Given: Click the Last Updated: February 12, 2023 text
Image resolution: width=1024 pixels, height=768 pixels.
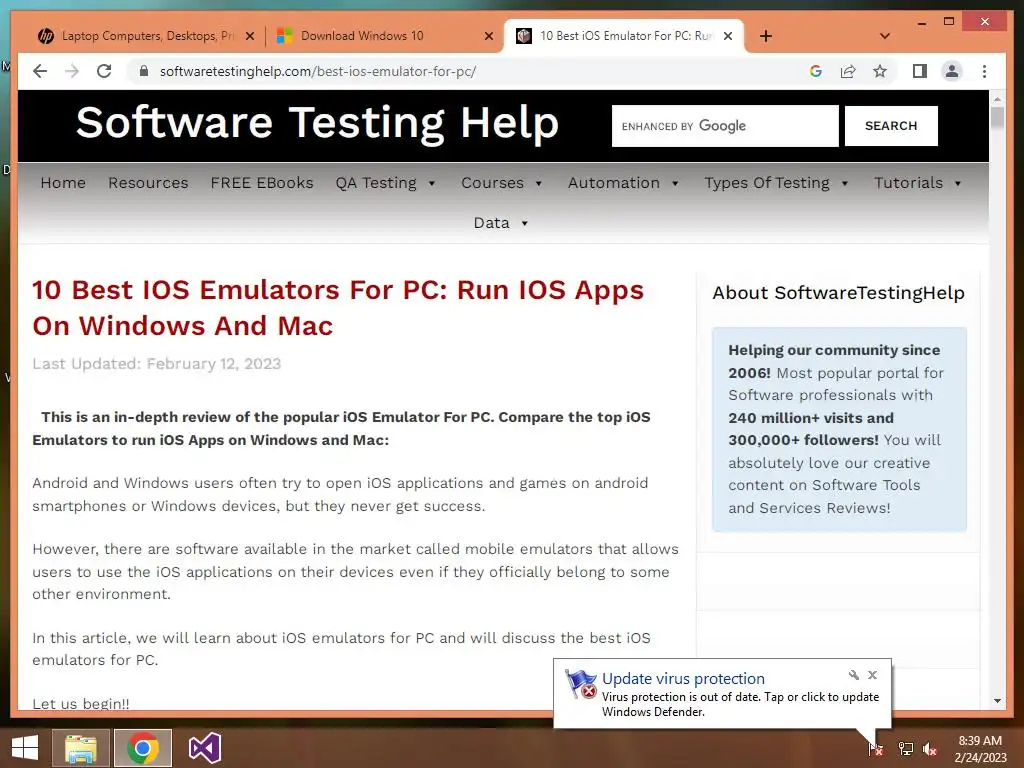Looking at the screenshot, I should (157, 364).
